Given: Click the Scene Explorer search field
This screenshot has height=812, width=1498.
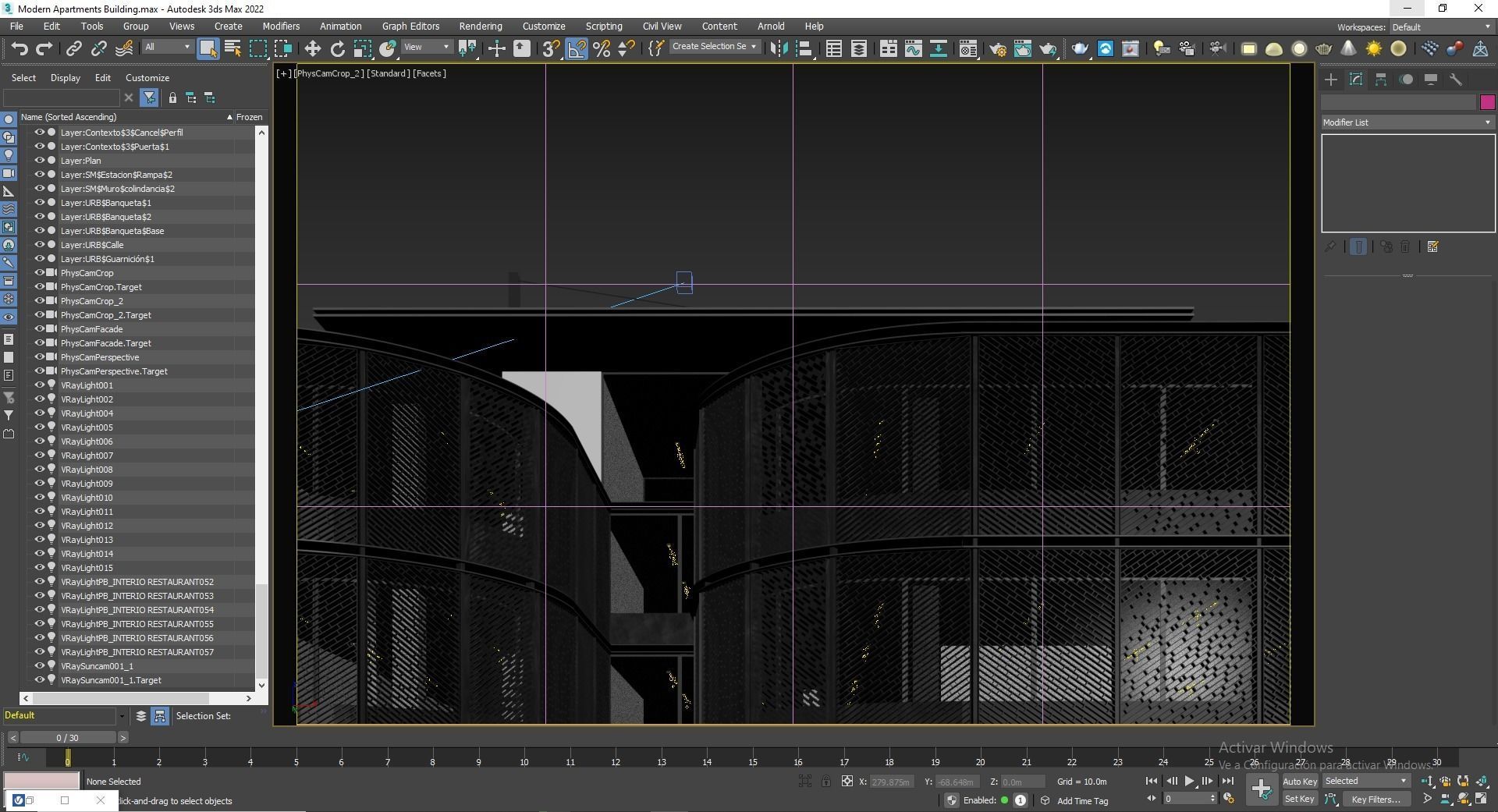Looking at the screenshot, I should pyautogui.click(x=62, y=98).
